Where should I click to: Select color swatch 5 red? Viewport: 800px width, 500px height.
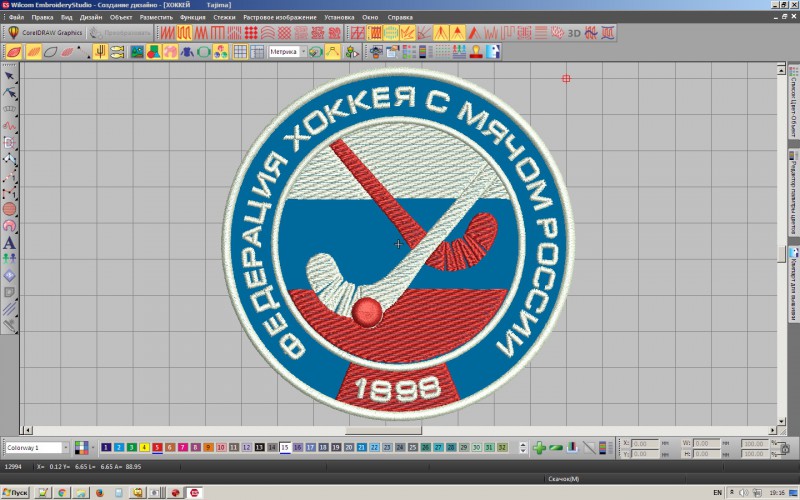click(x=157, y=447)
